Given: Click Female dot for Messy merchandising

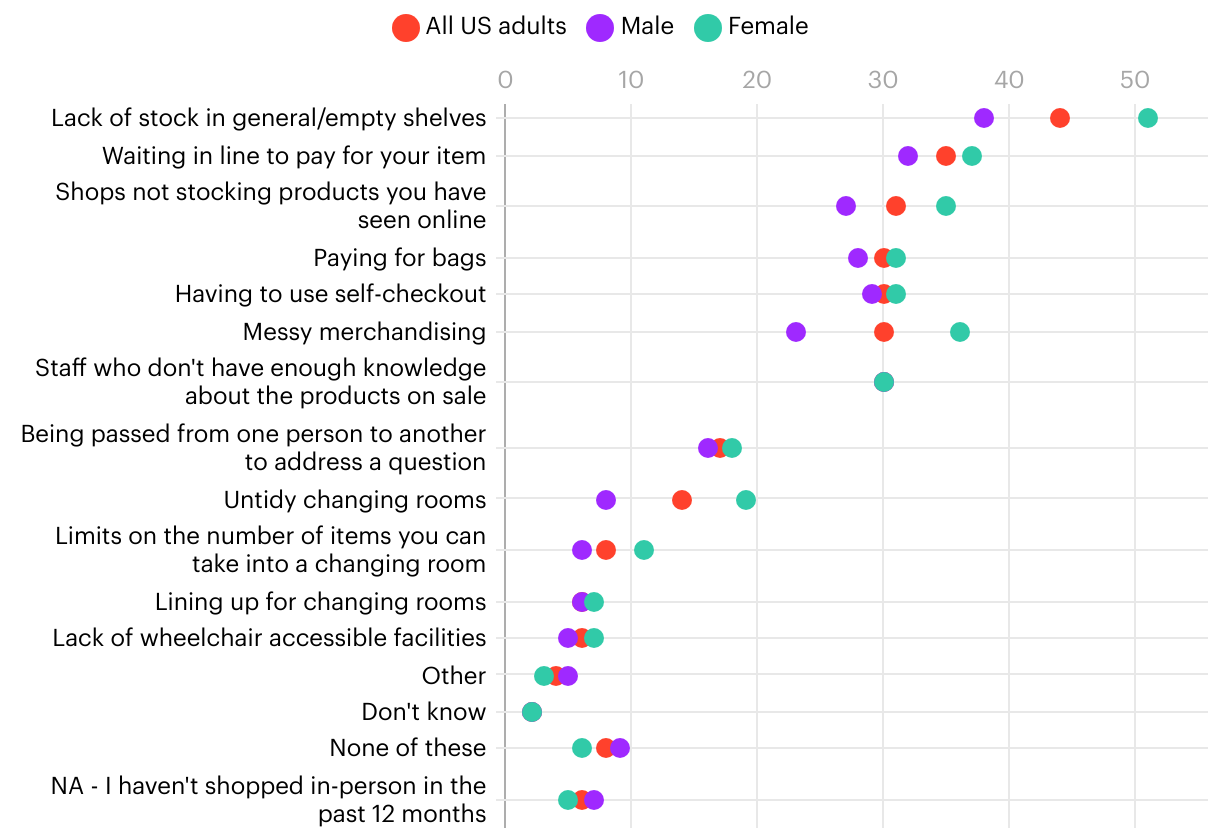Looking at the screenshot, I should (x=960, y=332).
